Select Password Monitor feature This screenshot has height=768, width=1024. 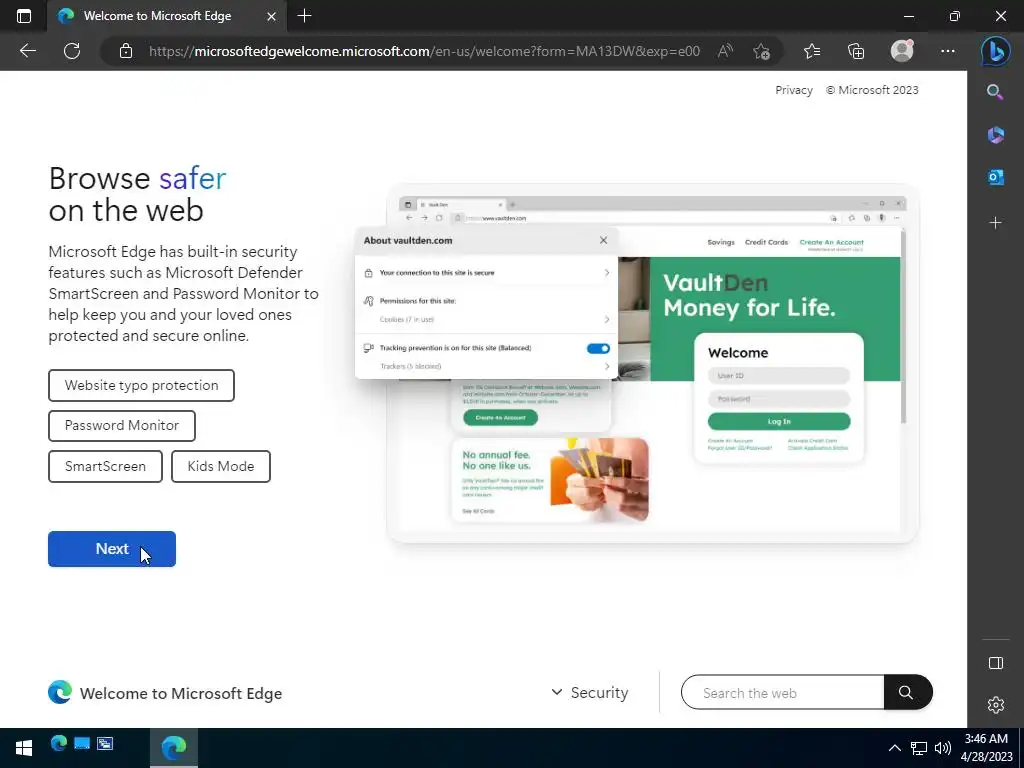(x=121, y=426)
